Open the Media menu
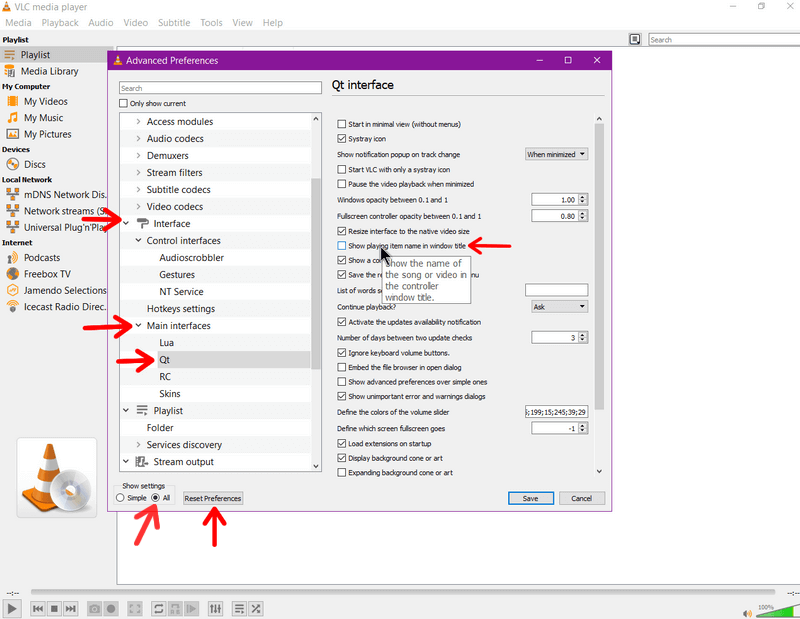This screenshot has height=619, width=800. click(x=18, y=23)
